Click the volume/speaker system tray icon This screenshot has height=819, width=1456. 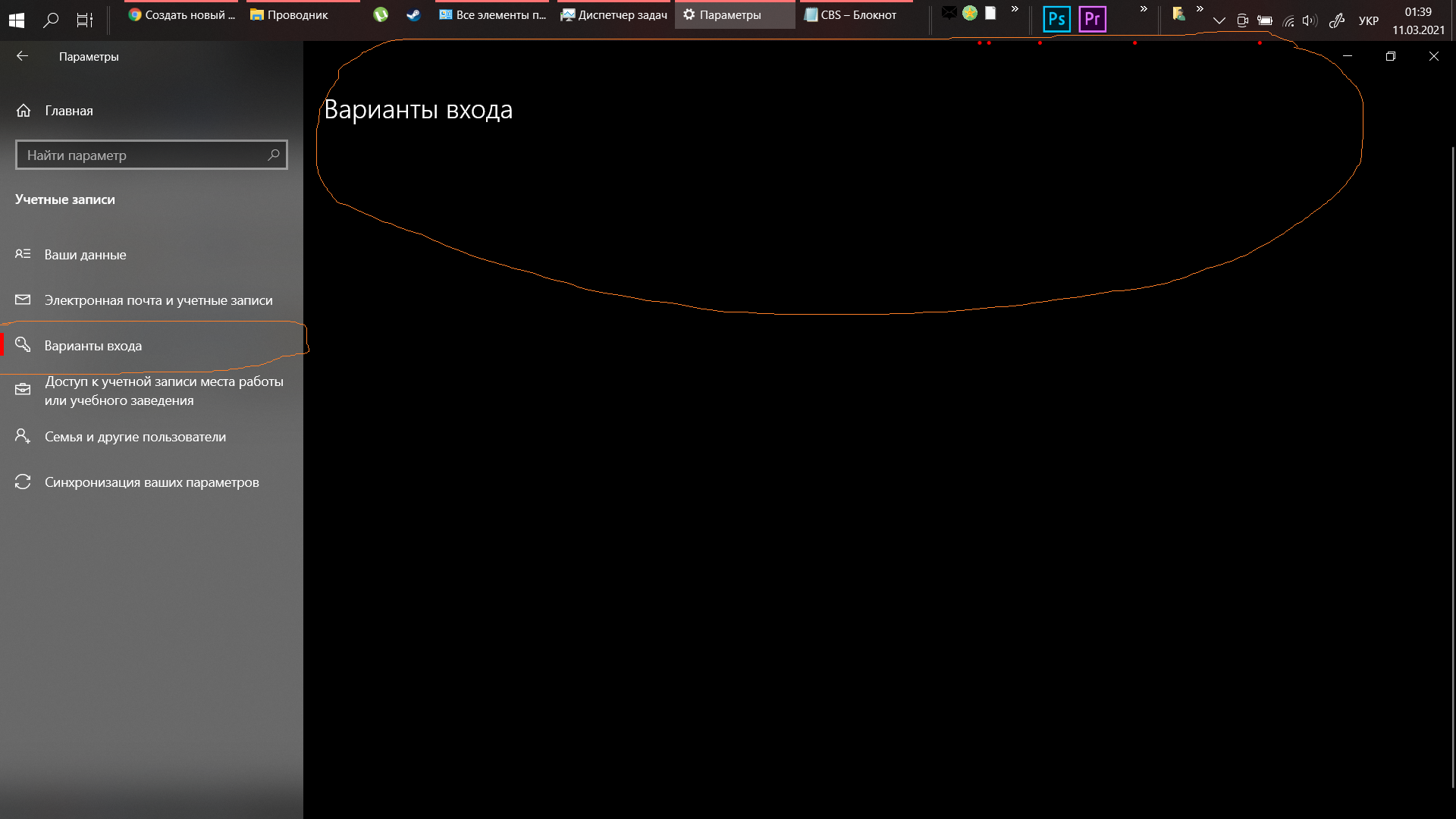pos(1310,20)
